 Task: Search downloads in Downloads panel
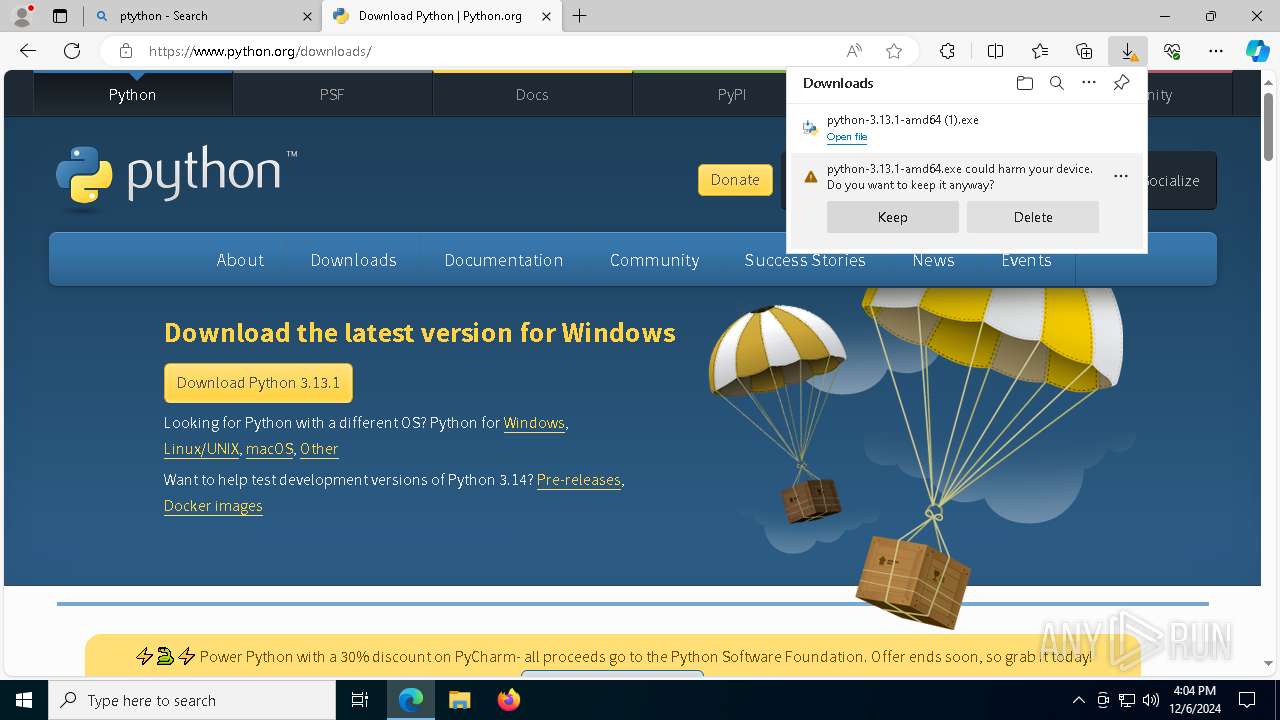tap(1056, 83)
